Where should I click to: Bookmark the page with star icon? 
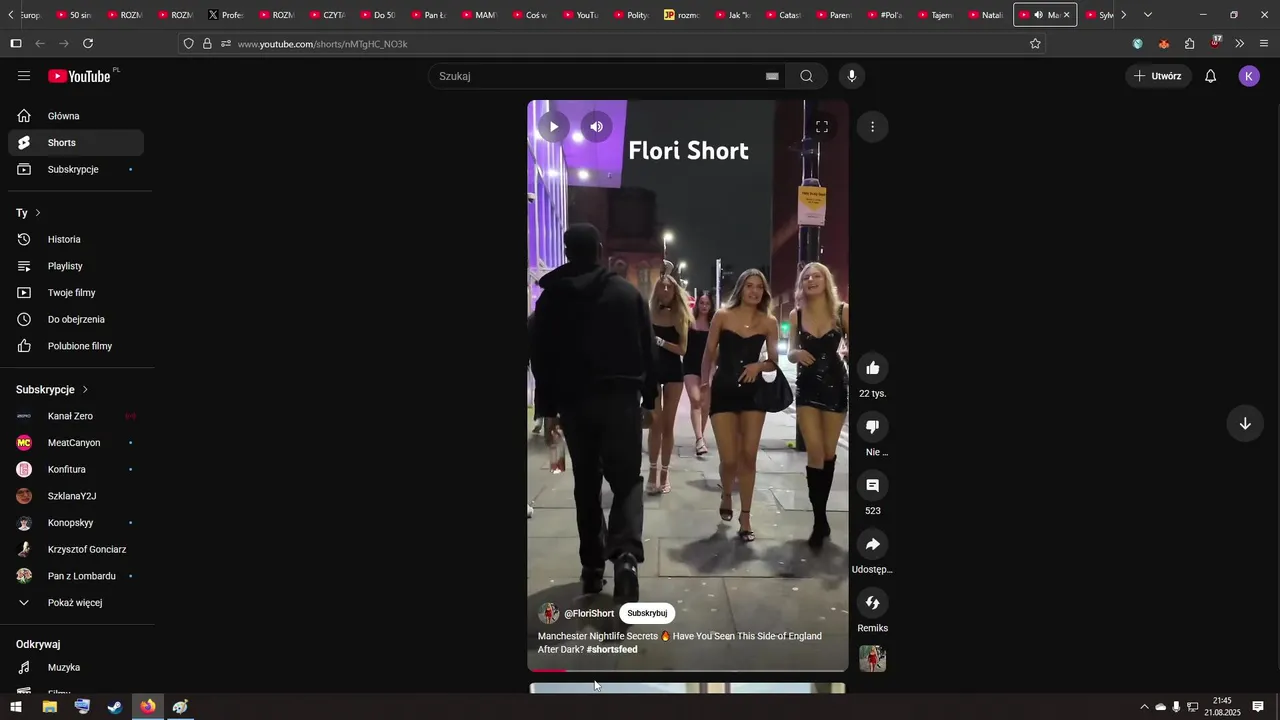click(1035, 44)
